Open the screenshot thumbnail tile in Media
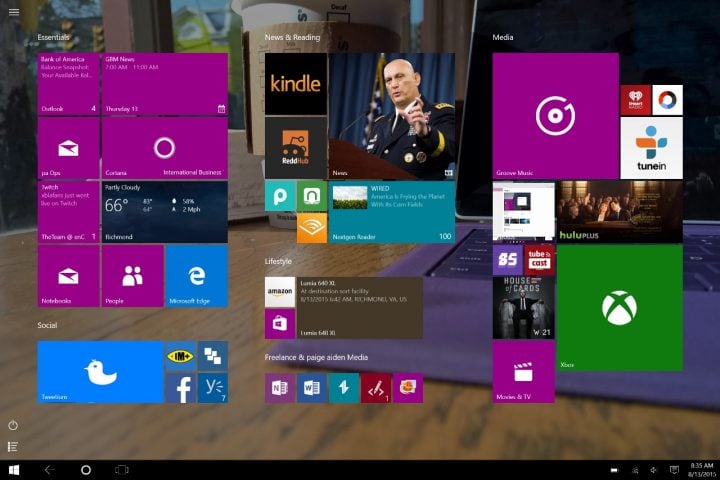 click(523, 212)
